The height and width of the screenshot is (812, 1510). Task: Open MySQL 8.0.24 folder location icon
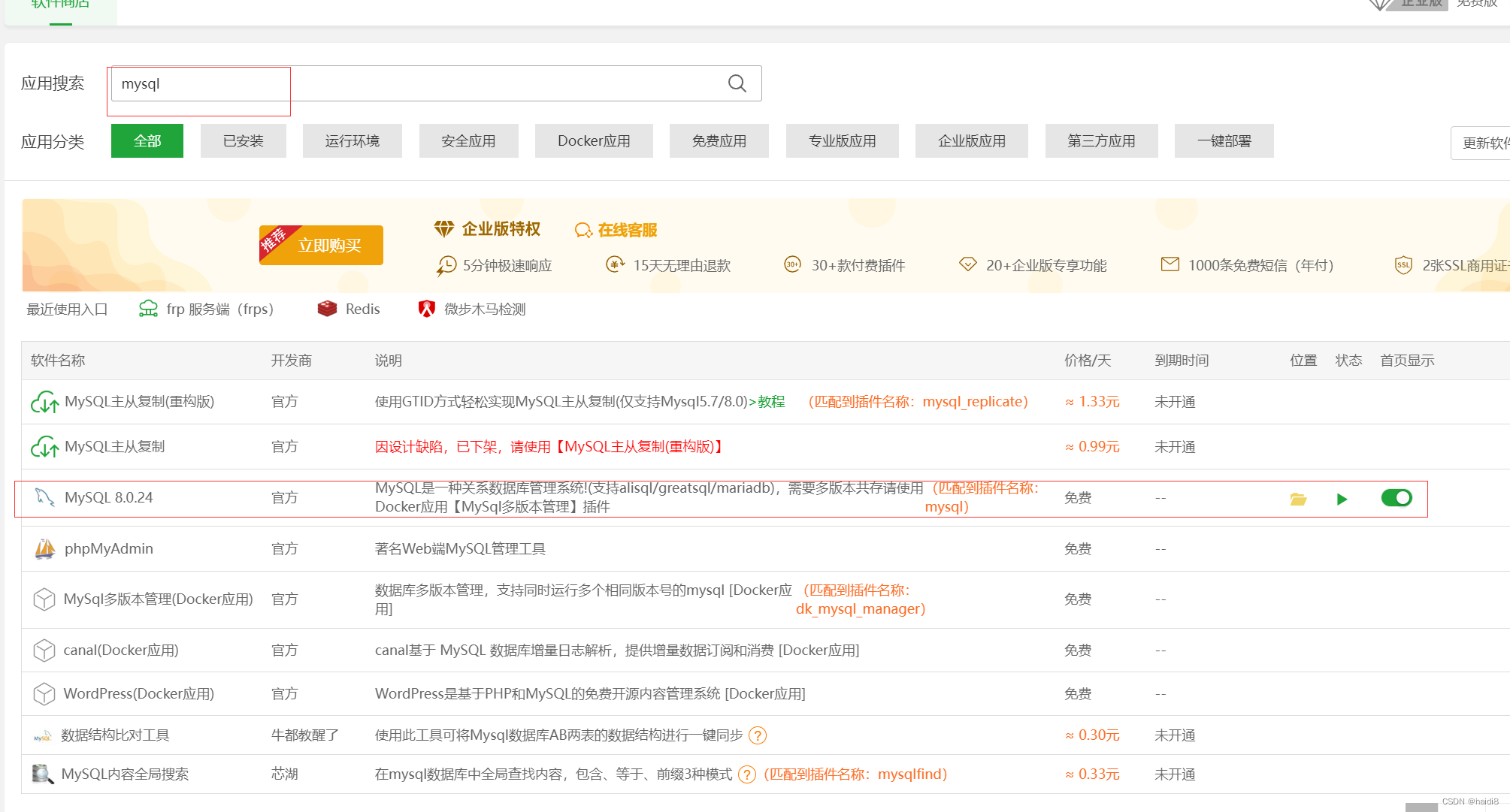point(1298,499)
